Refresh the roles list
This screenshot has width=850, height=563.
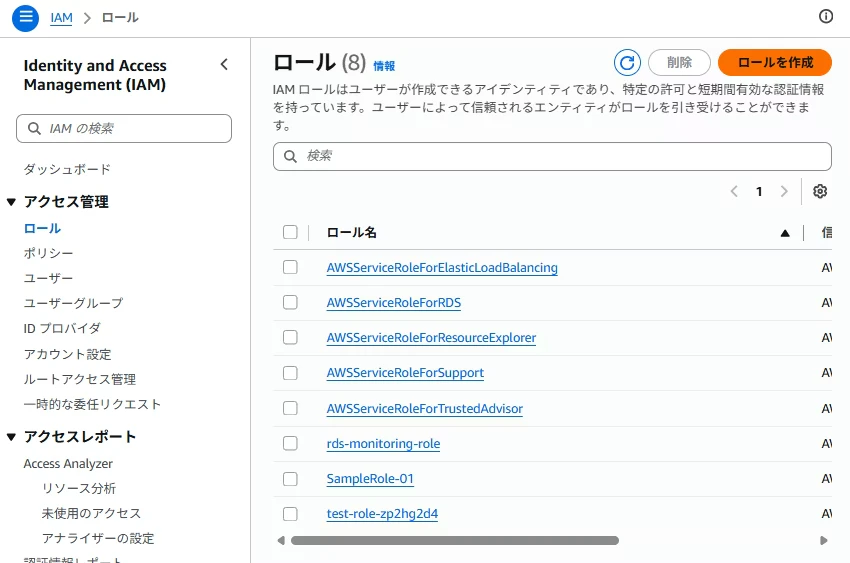click(x=627, y=63)
